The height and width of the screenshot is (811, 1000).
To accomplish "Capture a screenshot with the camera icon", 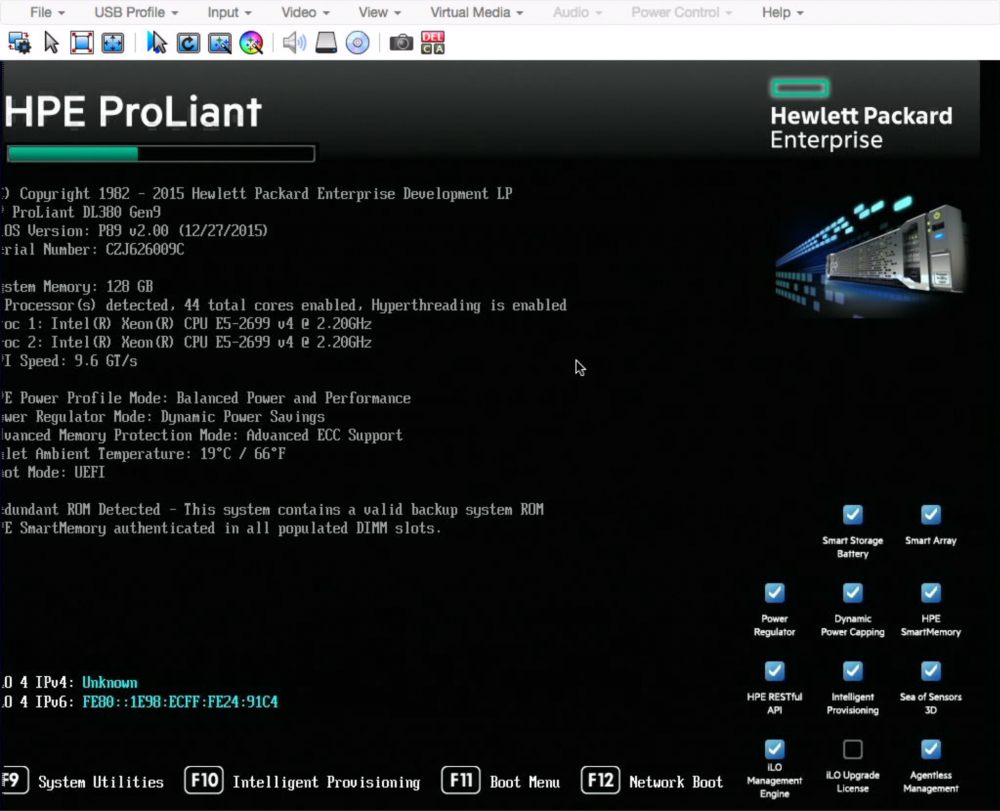I will 401,43.
